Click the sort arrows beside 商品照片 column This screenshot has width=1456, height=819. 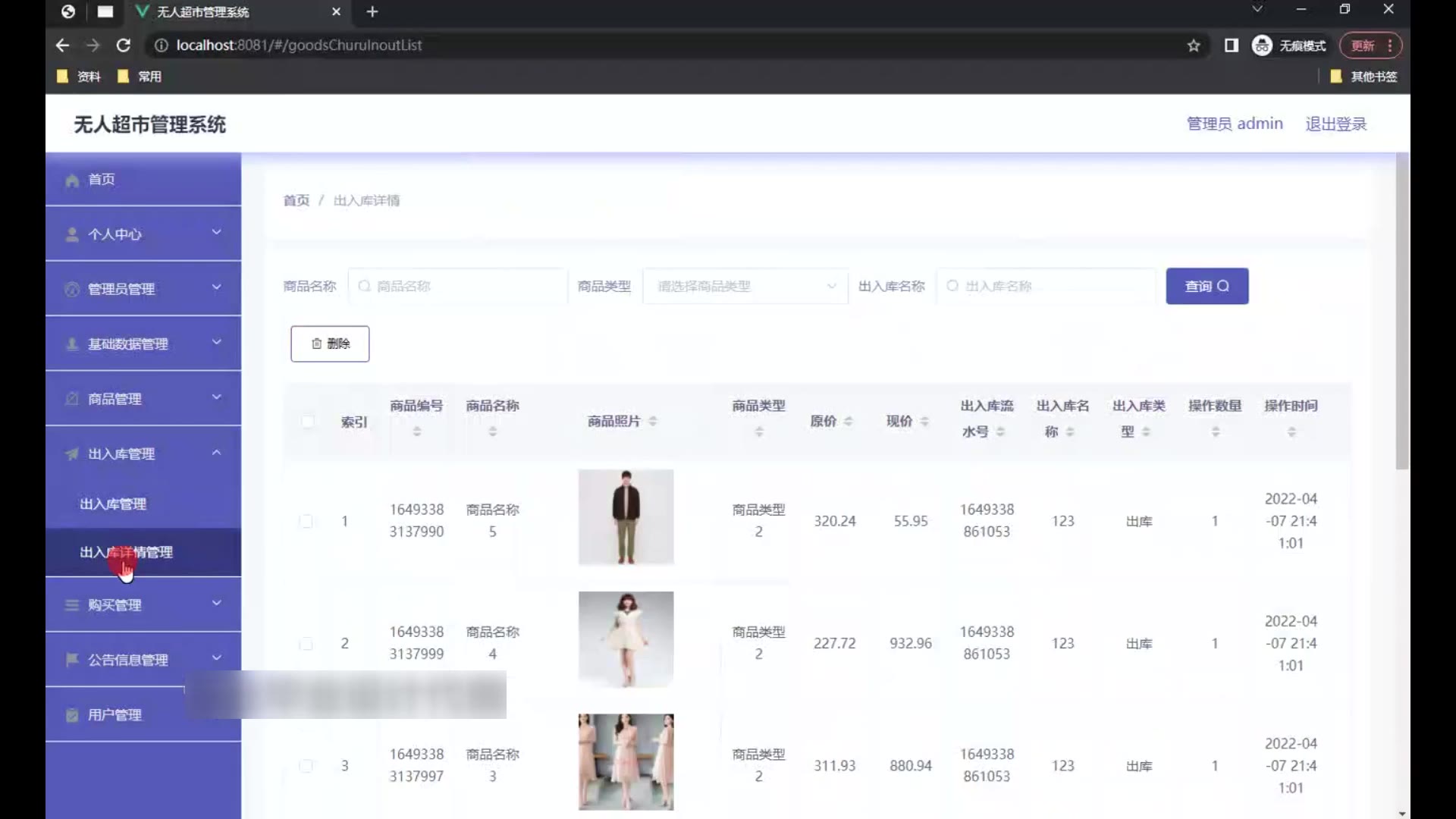(653, 422)
